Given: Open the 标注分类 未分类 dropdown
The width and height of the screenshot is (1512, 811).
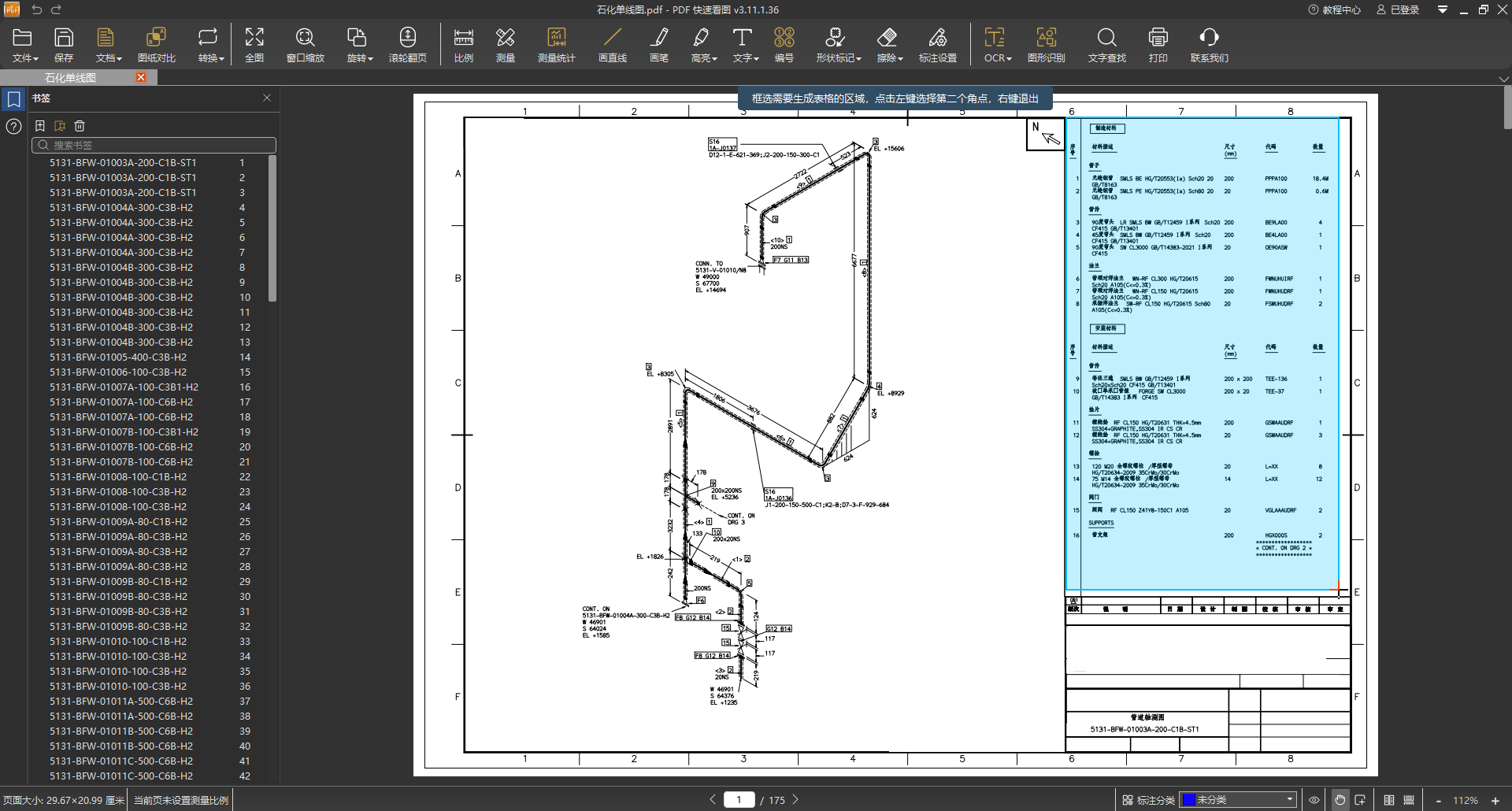Looking at the screenshot, I should [x=1239, y=800].
